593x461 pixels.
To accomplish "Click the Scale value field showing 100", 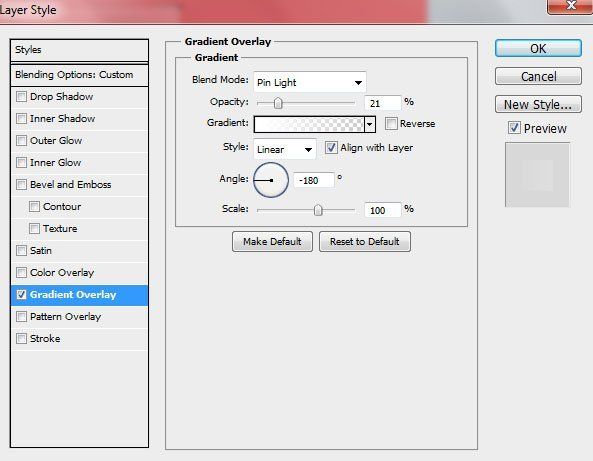I will point(382,210).
